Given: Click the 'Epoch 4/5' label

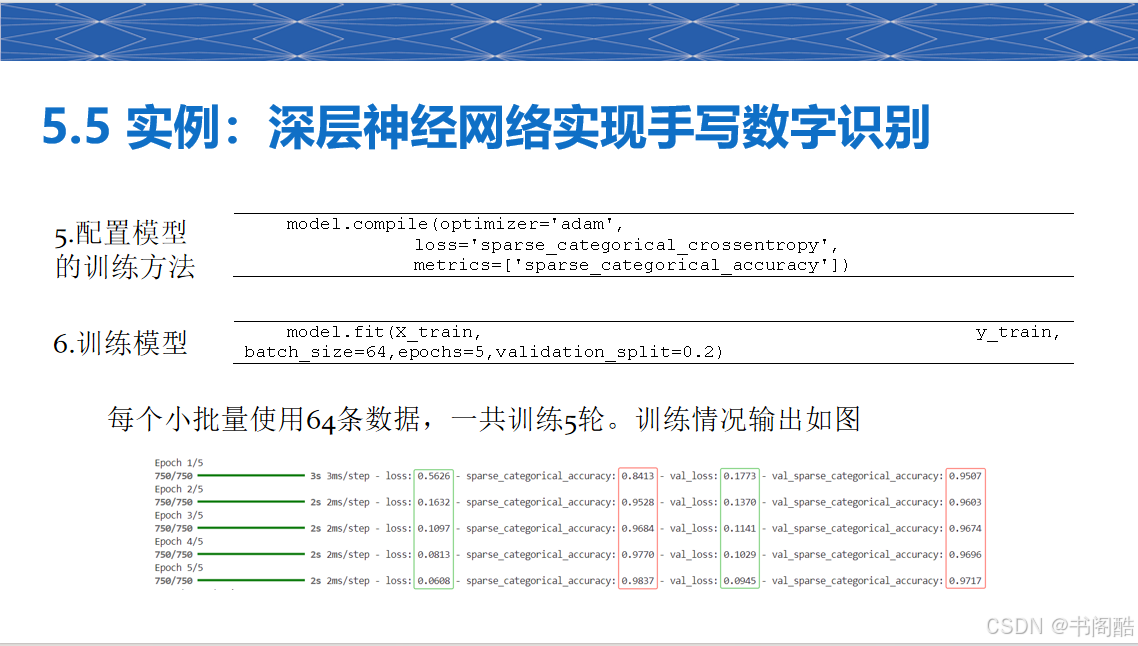Looking at the screenshot, I should point(179,541).
